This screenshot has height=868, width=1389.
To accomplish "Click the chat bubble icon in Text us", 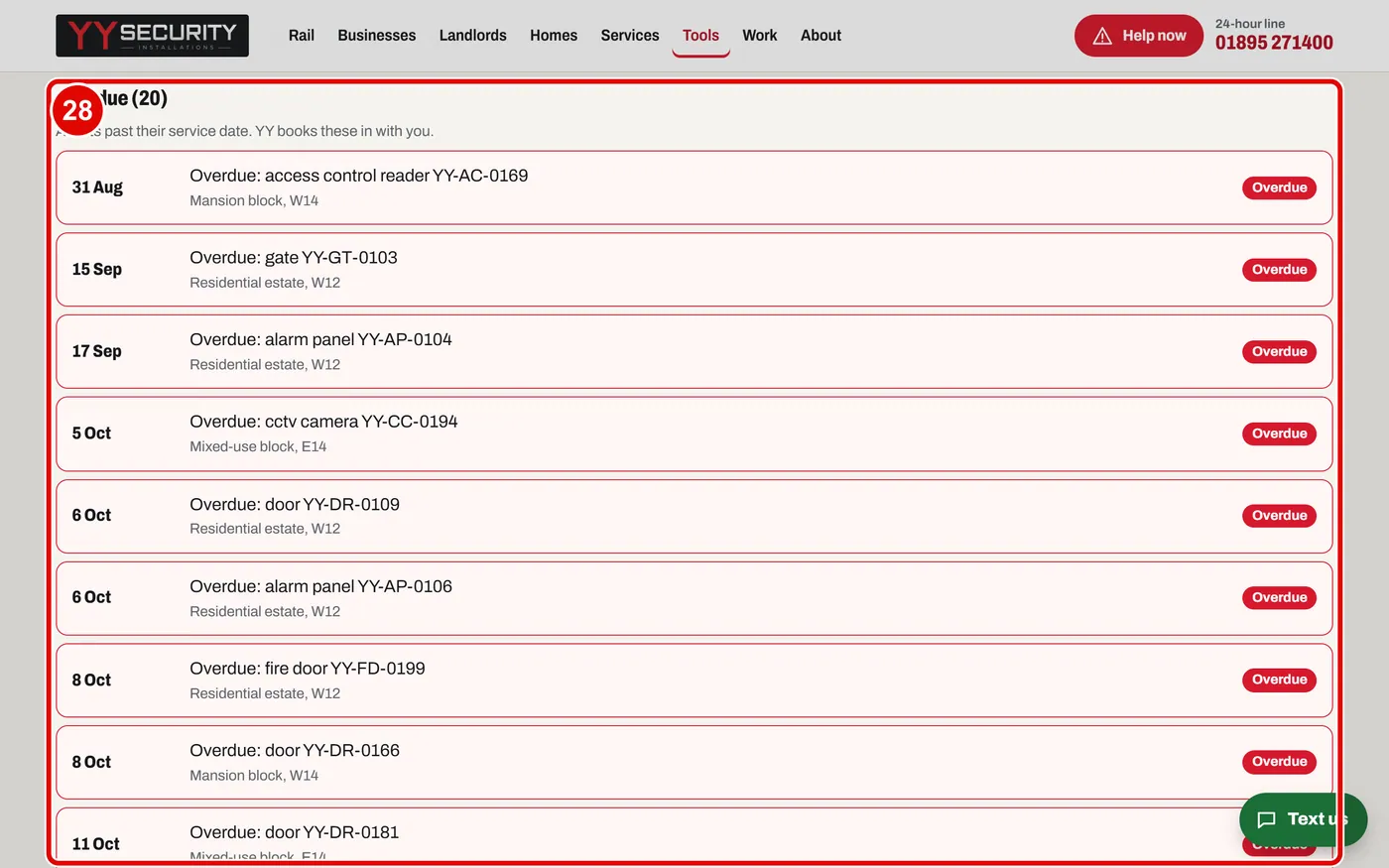I will coord(1266,819).
